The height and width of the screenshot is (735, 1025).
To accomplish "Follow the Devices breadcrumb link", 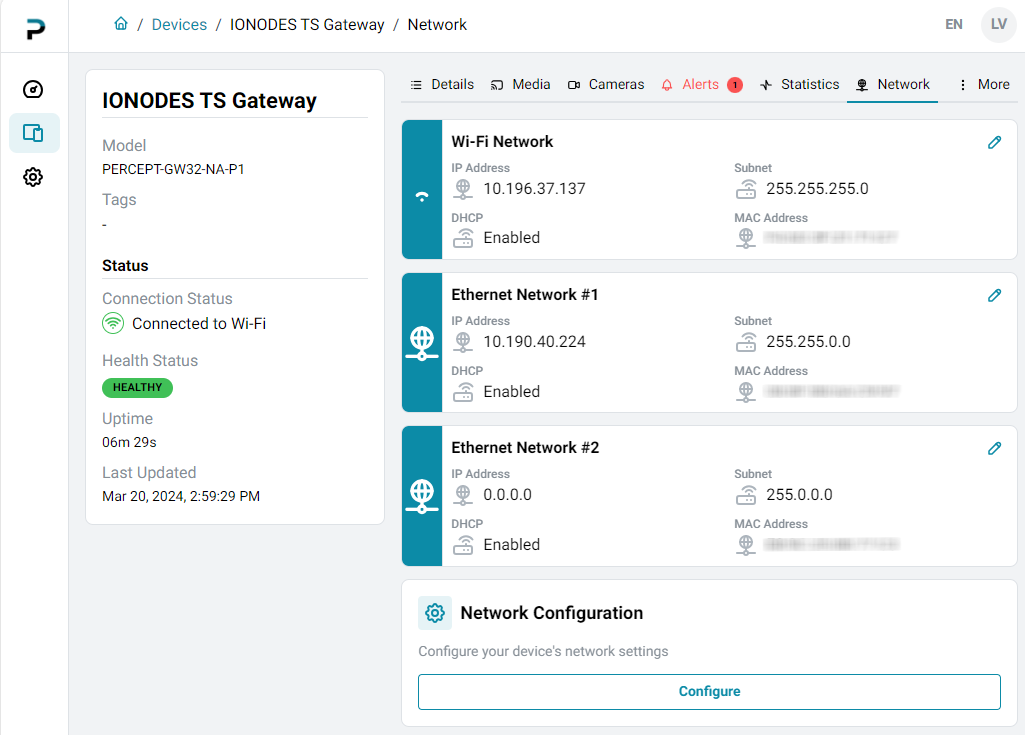I will pos(179,25).
